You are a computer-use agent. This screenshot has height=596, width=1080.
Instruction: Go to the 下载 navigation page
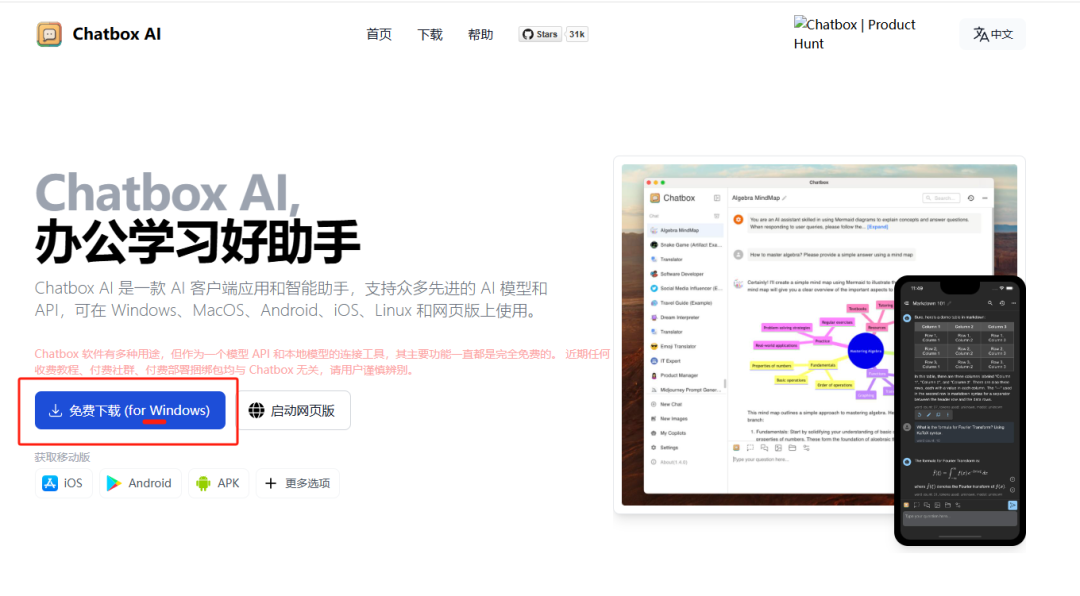(x=430, y=34)
